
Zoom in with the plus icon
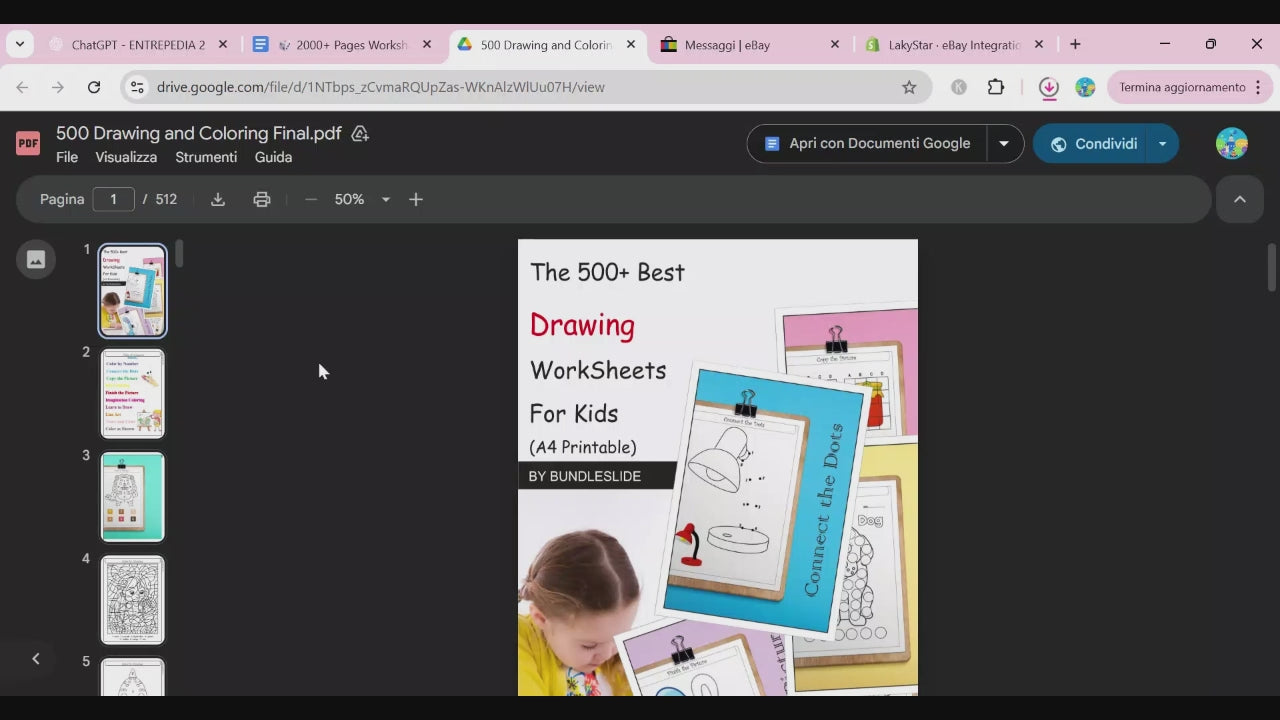pyautogui.click(x=416, y=199)
